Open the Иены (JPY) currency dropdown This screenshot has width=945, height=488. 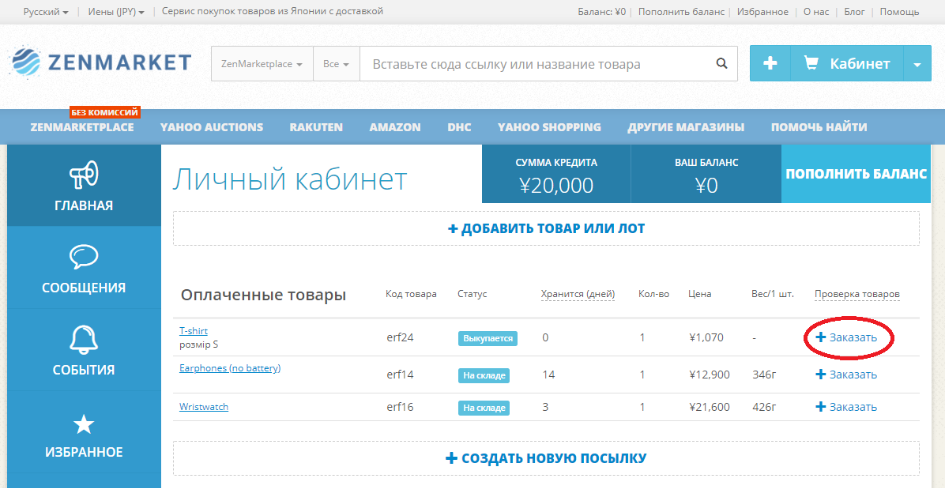116,11
